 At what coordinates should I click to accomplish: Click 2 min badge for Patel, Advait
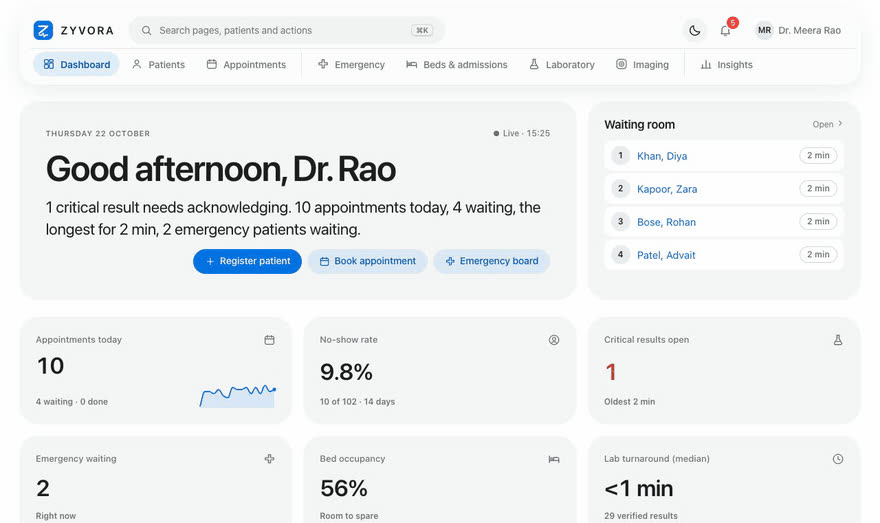tap(818, 255)
